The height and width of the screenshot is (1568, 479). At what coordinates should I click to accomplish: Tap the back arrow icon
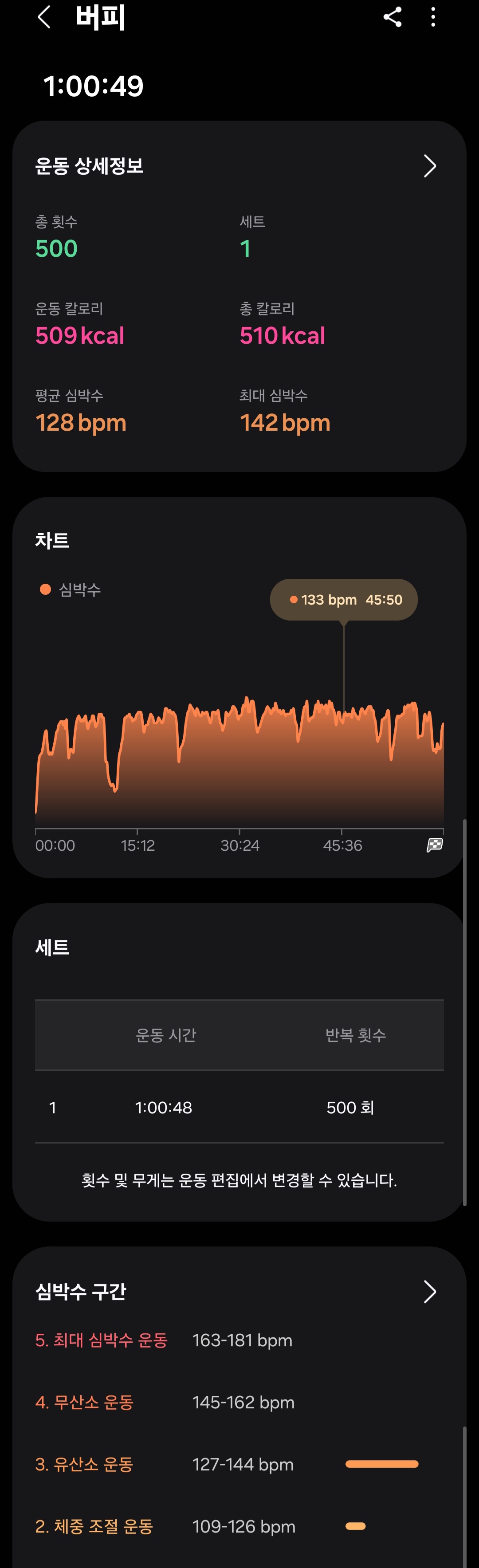click(44, 17)
